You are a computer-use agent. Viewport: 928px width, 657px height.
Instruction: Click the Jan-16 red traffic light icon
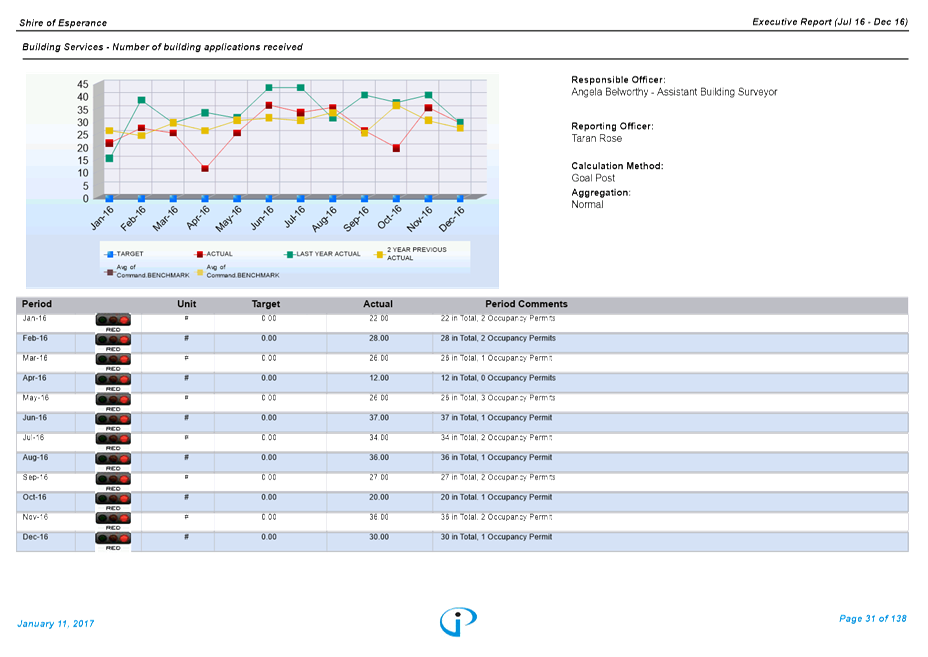point(113,320)
